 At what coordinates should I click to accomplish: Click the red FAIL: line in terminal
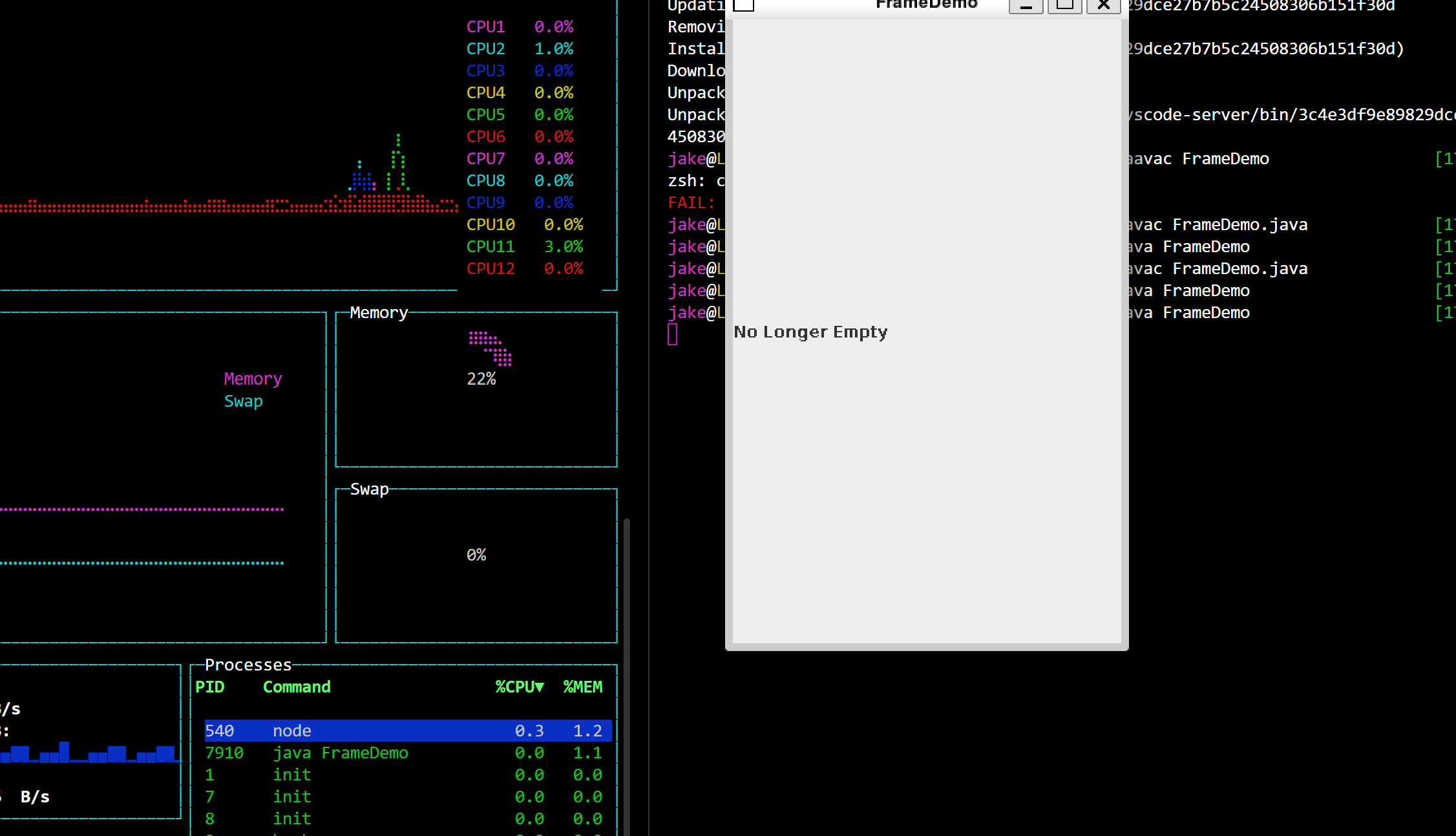[691, 202]
